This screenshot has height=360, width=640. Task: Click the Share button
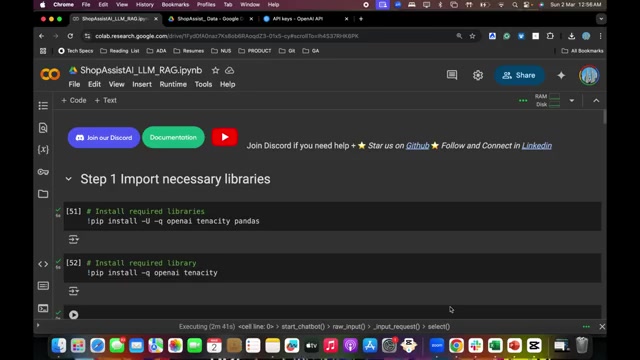click(x=519, y=75)
